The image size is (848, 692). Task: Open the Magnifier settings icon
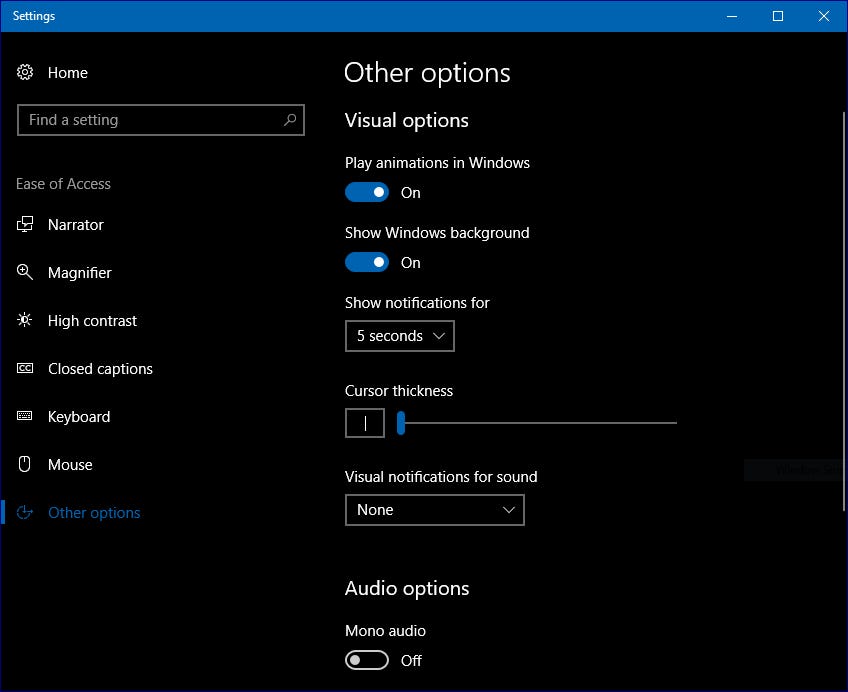(24, 272)
